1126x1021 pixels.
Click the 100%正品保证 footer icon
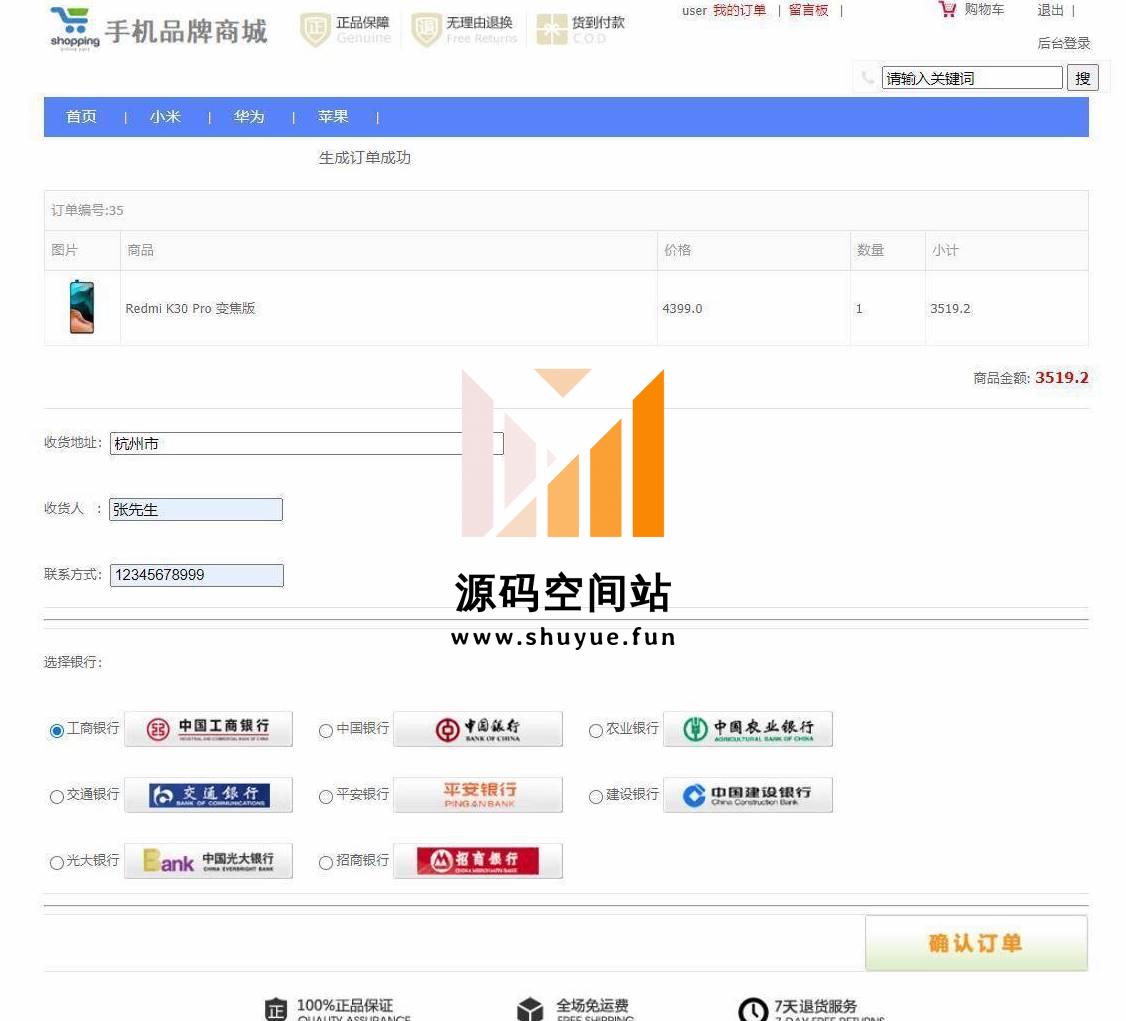(x=276, y=1009)
